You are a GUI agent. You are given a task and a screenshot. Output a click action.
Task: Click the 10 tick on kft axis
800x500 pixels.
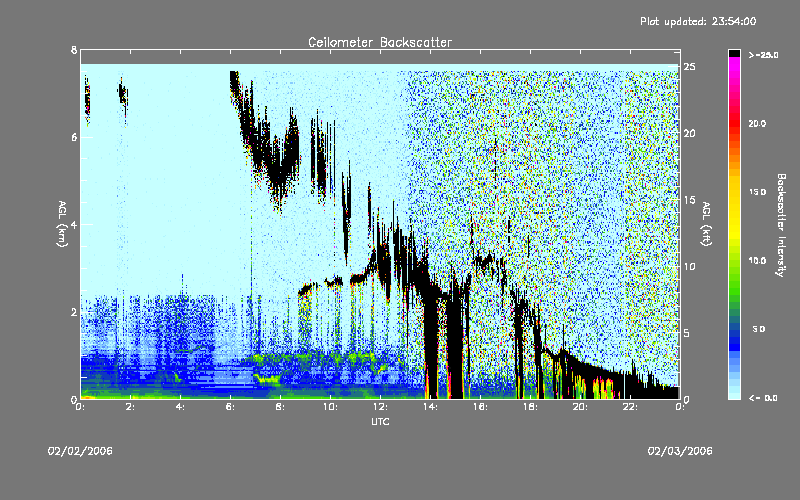[x=689, y=266]
